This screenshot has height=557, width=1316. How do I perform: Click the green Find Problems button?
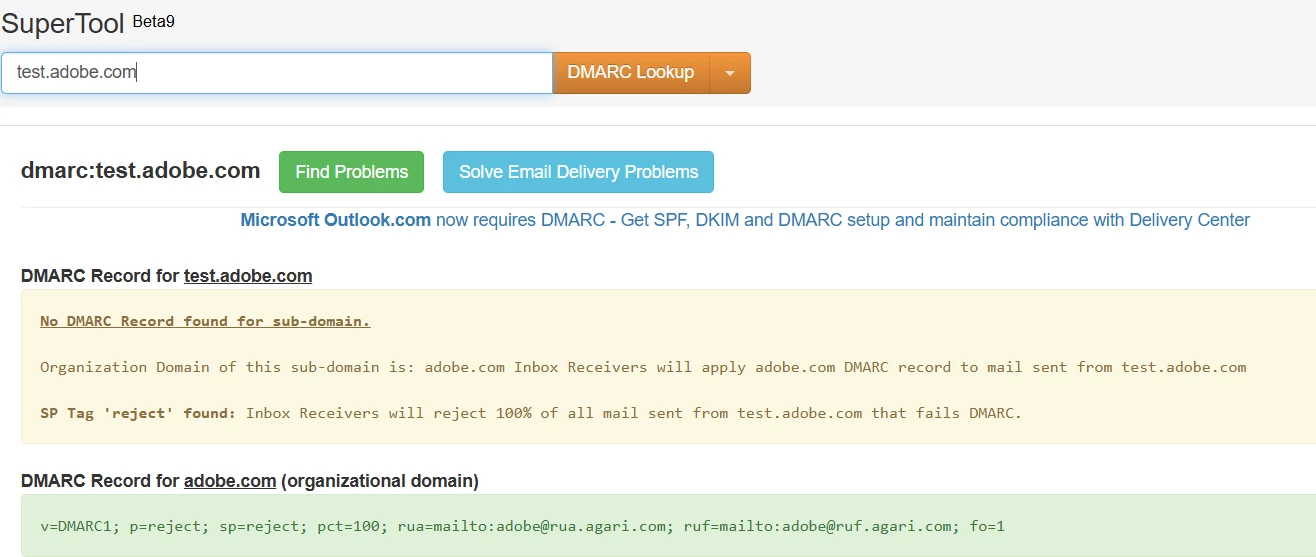tap(352, 172)
